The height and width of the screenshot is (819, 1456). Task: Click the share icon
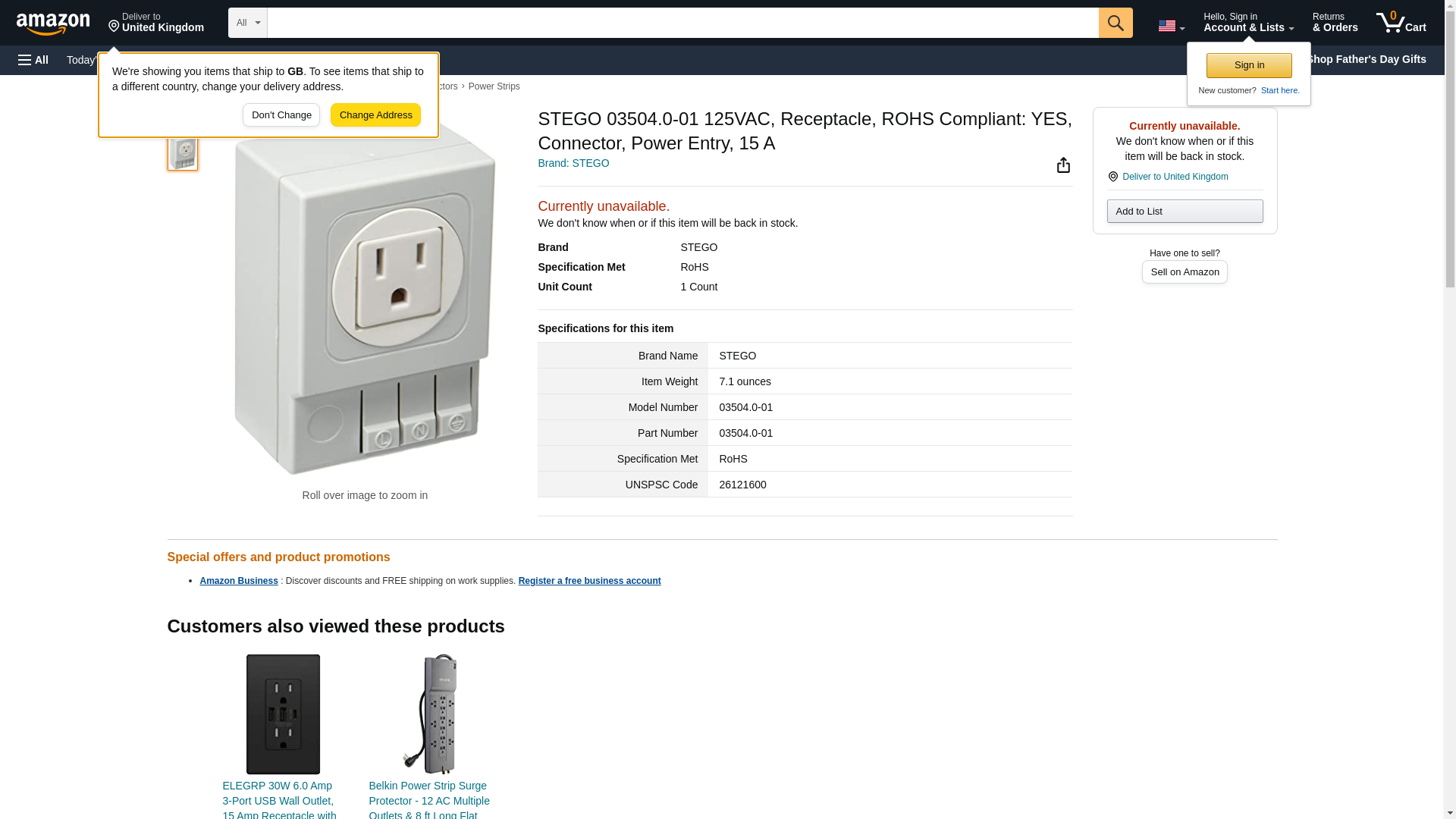click(x=1063, y=165)
